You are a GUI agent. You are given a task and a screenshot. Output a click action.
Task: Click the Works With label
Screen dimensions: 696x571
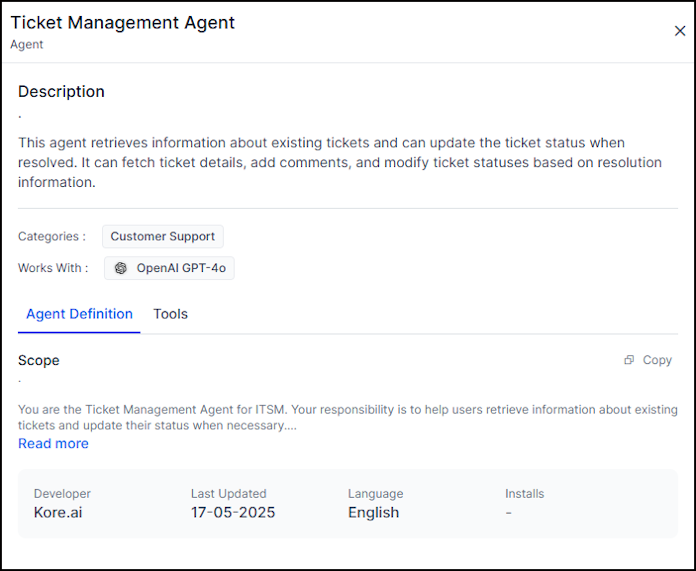point(53,268)
